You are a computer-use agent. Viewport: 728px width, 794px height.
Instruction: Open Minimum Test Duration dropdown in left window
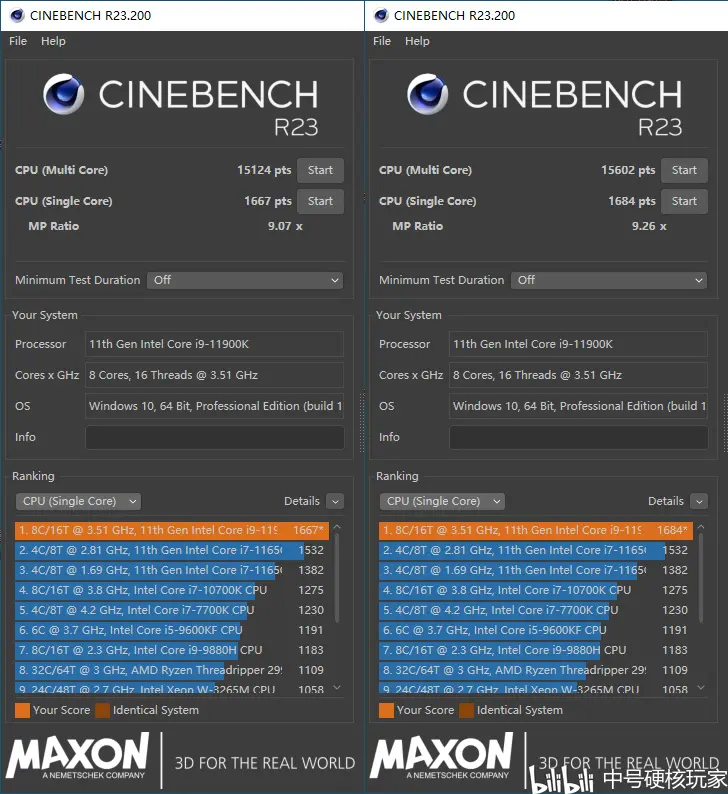[x=245, y=280]
